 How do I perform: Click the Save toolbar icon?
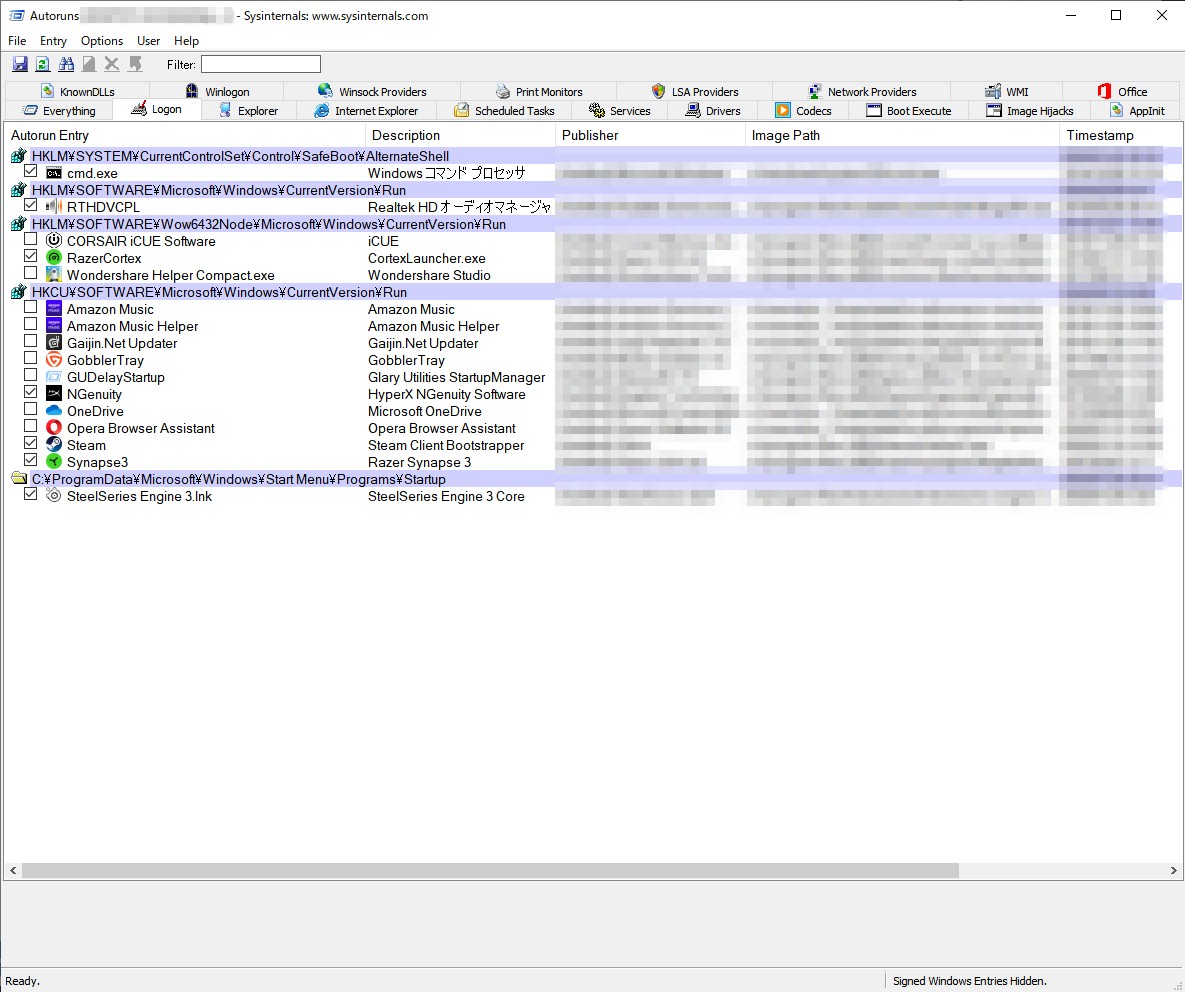coord(20,64)
